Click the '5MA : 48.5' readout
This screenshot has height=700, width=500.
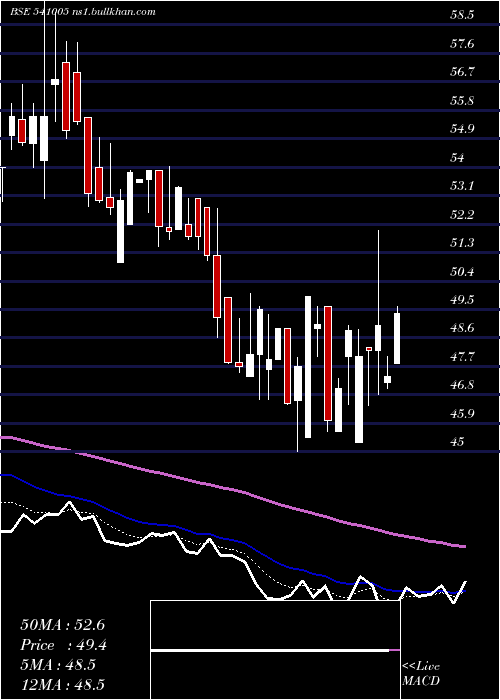point(58,665)
